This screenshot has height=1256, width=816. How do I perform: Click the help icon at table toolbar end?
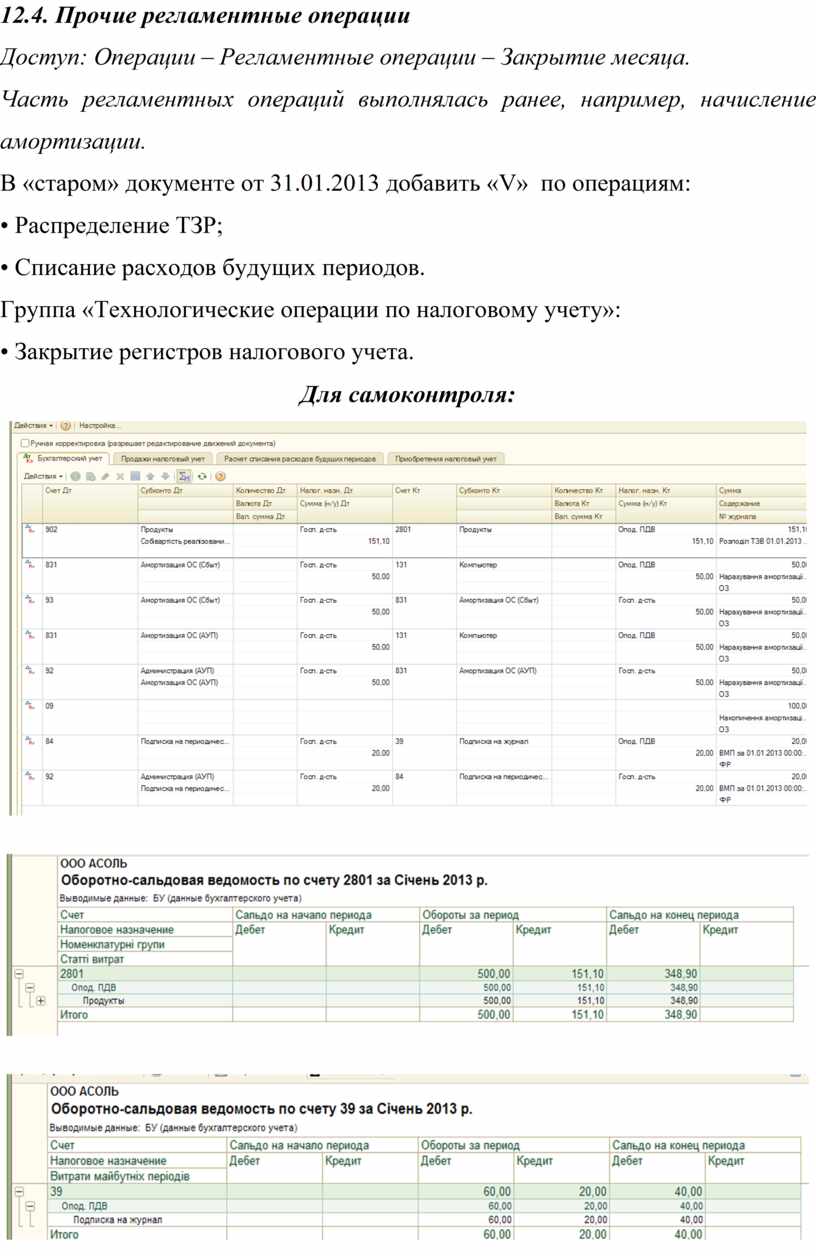[219, 476]
